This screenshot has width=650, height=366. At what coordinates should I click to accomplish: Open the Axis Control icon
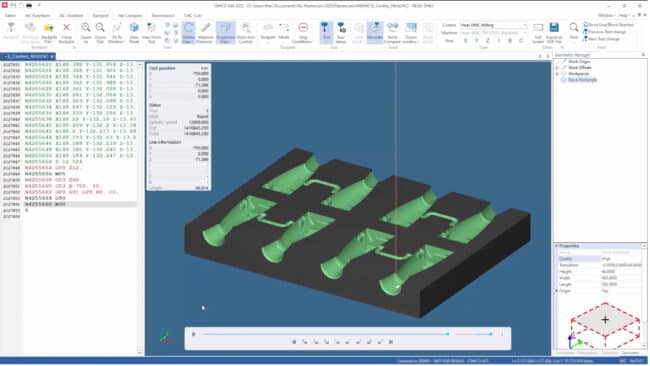(x=246, y=32)
